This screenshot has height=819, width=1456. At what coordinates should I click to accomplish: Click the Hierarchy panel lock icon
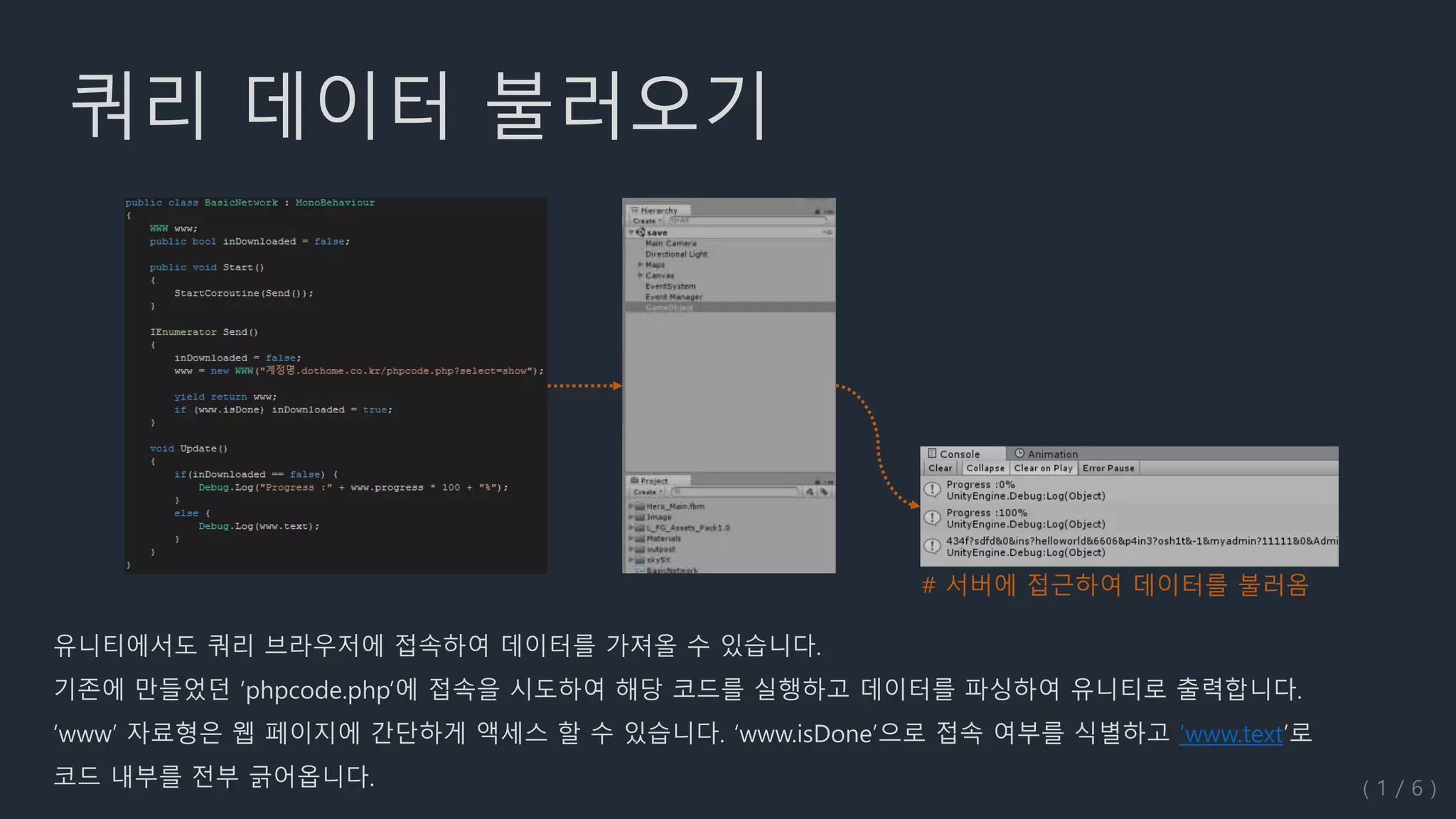818,211
